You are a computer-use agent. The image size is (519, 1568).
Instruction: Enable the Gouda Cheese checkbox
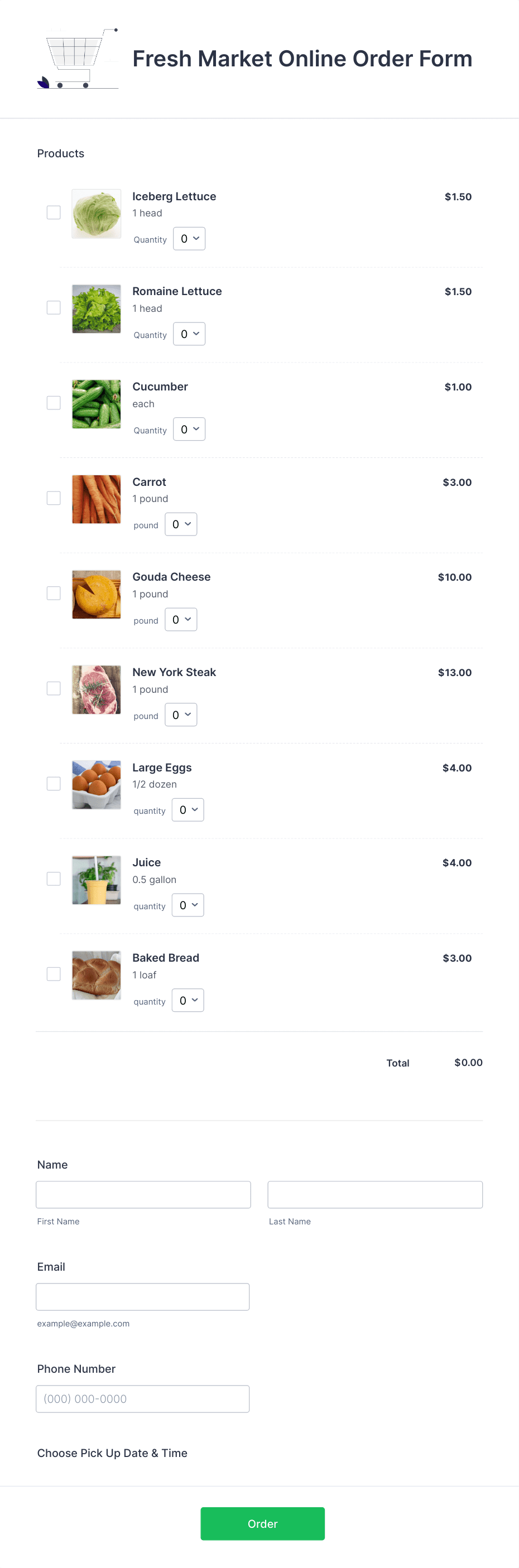click(x=54, y=593)
